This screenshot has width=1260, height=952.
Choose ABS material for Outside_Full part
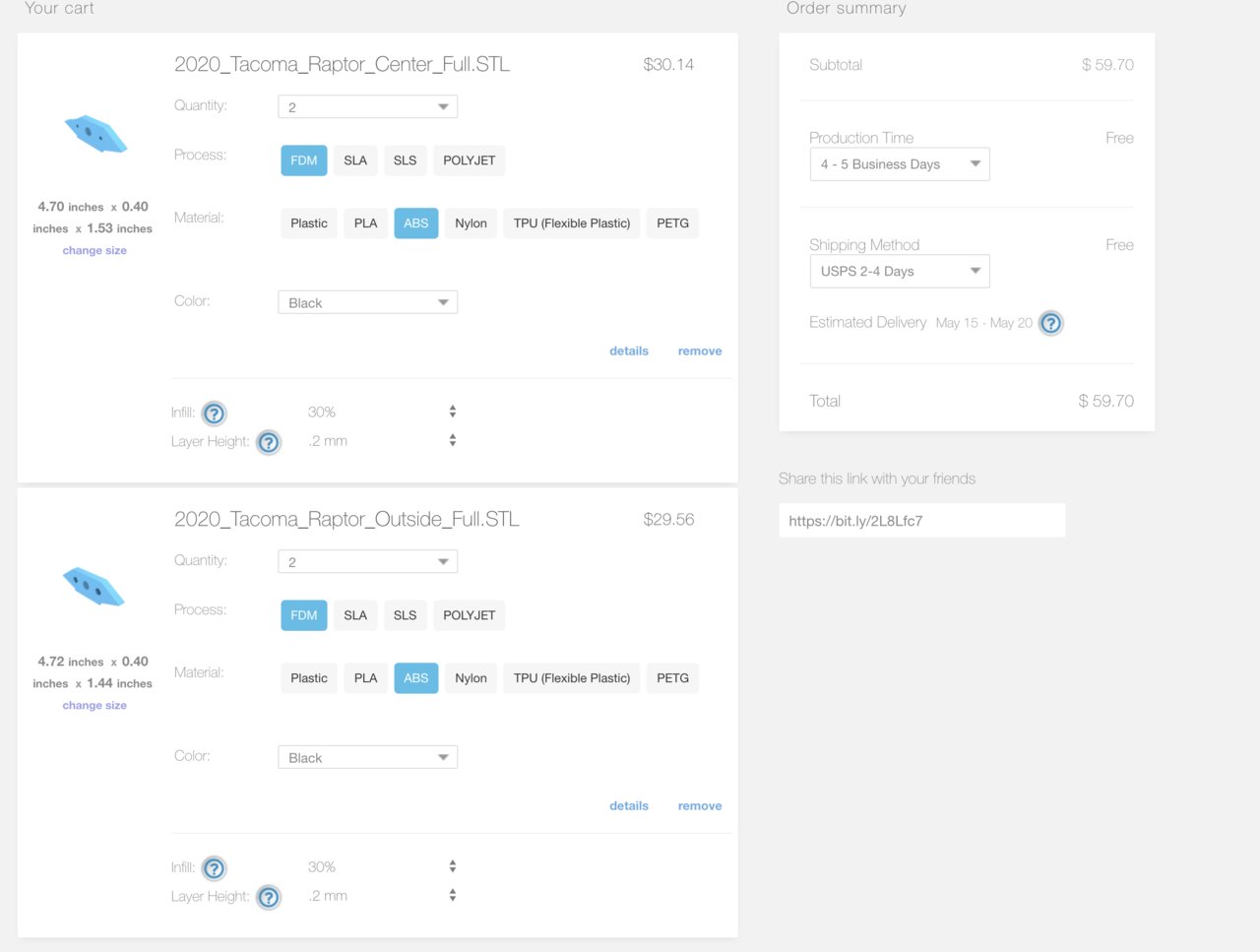[416, 678]
